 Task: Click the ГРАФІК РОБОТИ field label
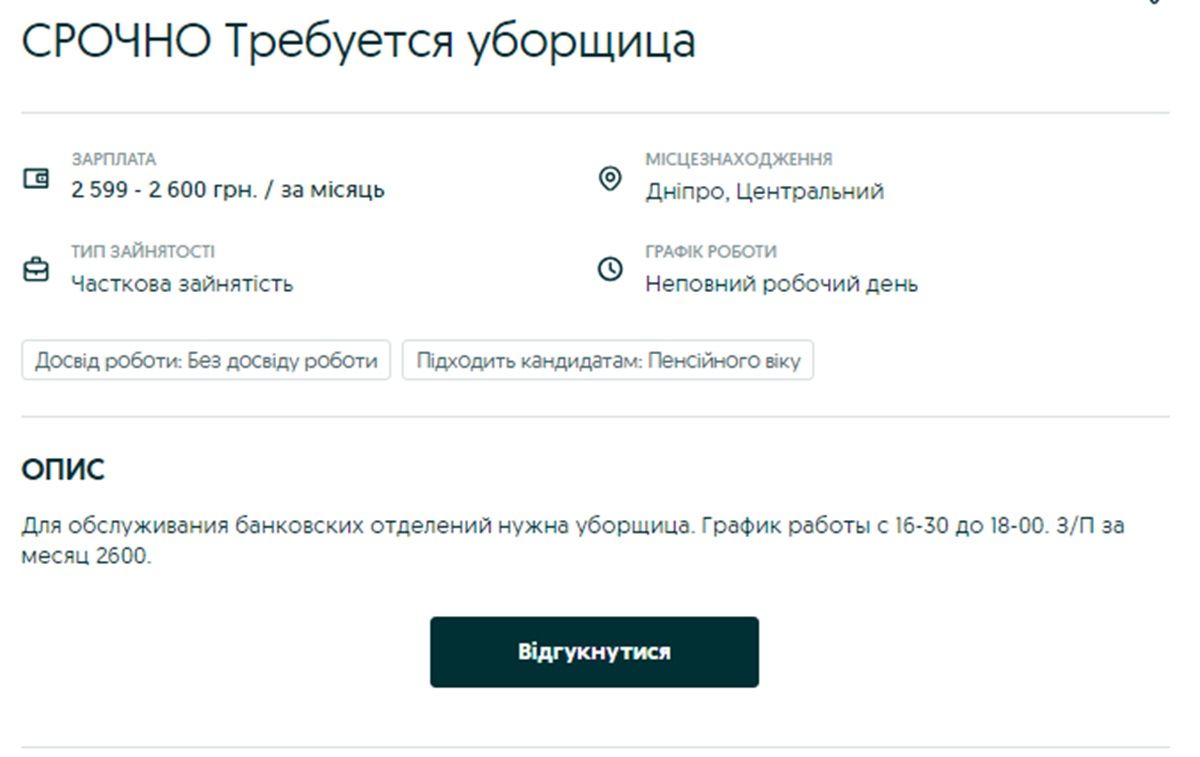coord(710,252)
